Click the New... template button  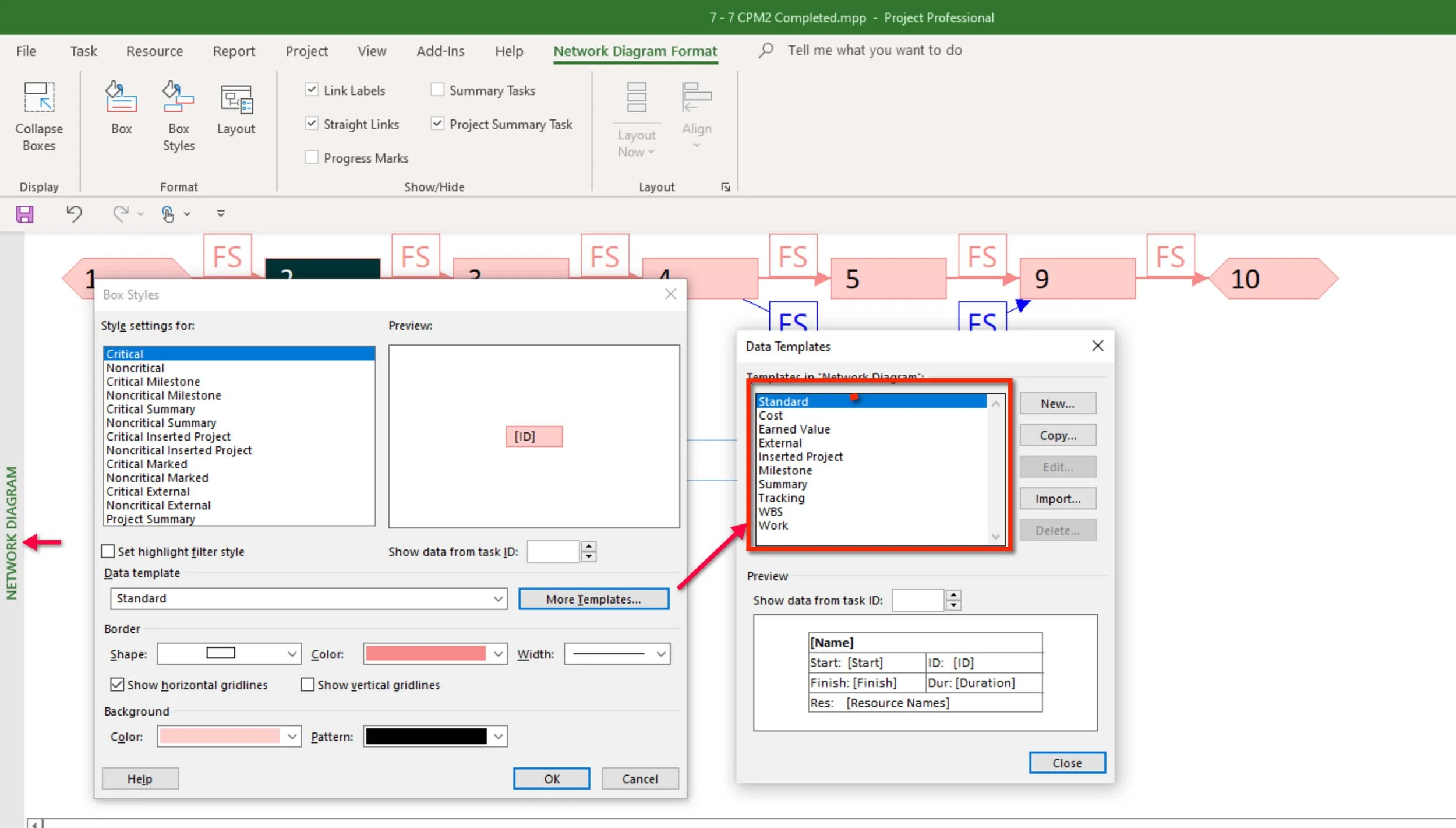[x=1058, y=403]
